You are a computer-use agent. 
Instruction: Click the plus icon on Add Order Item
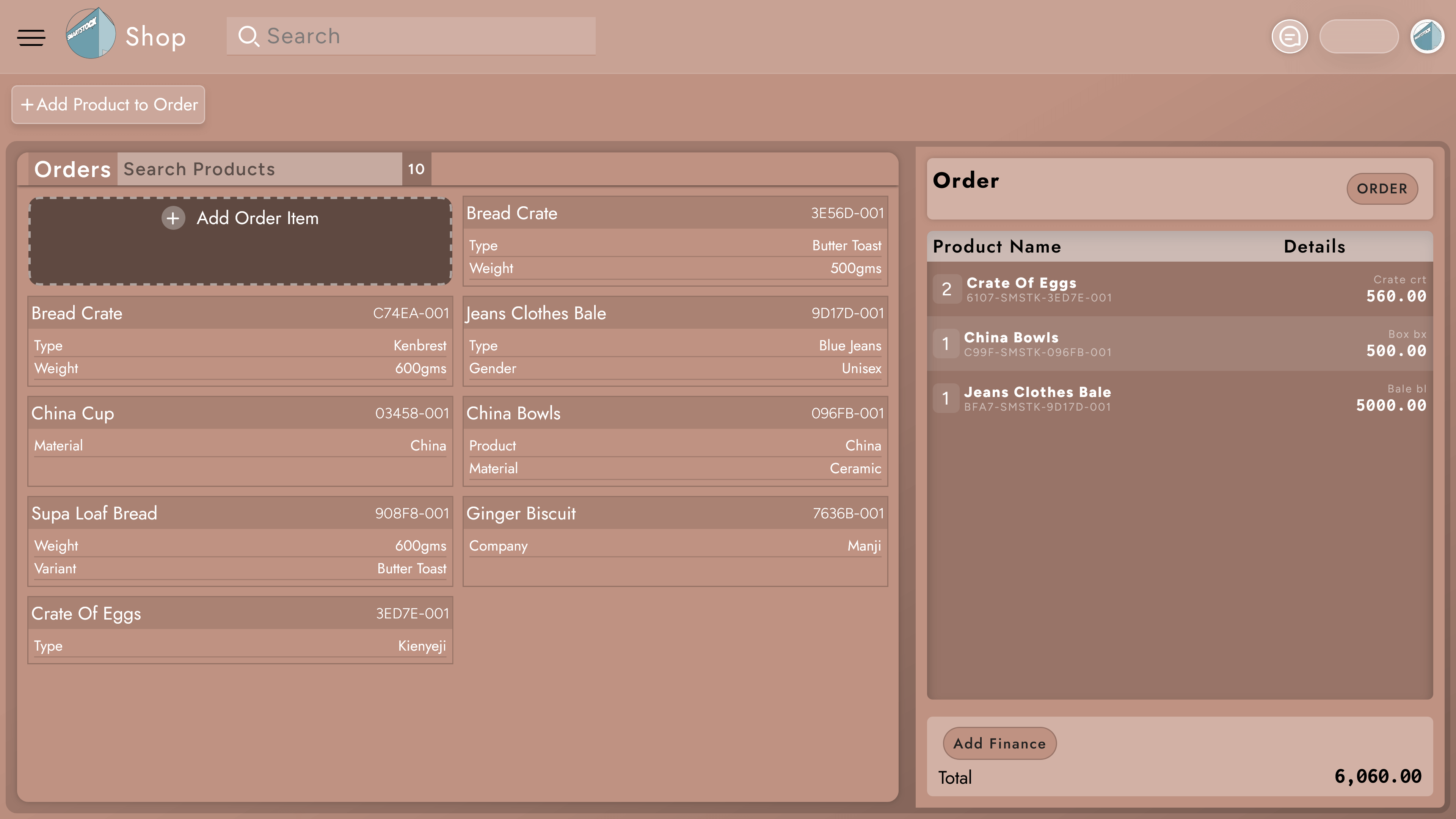173,218
